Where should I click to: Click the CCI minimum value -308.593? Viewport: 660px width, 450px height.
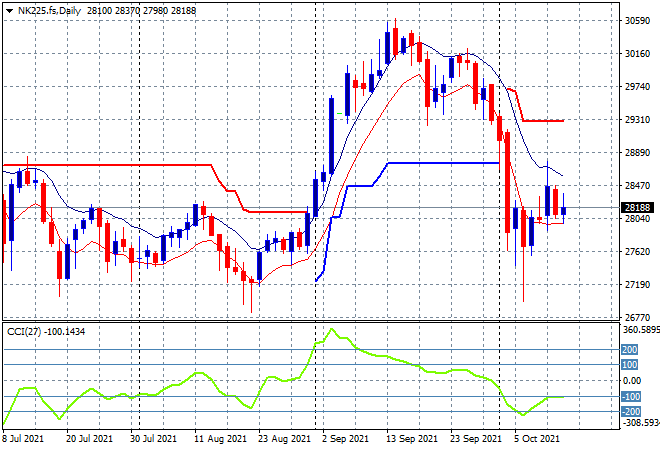tap(641, 422)
